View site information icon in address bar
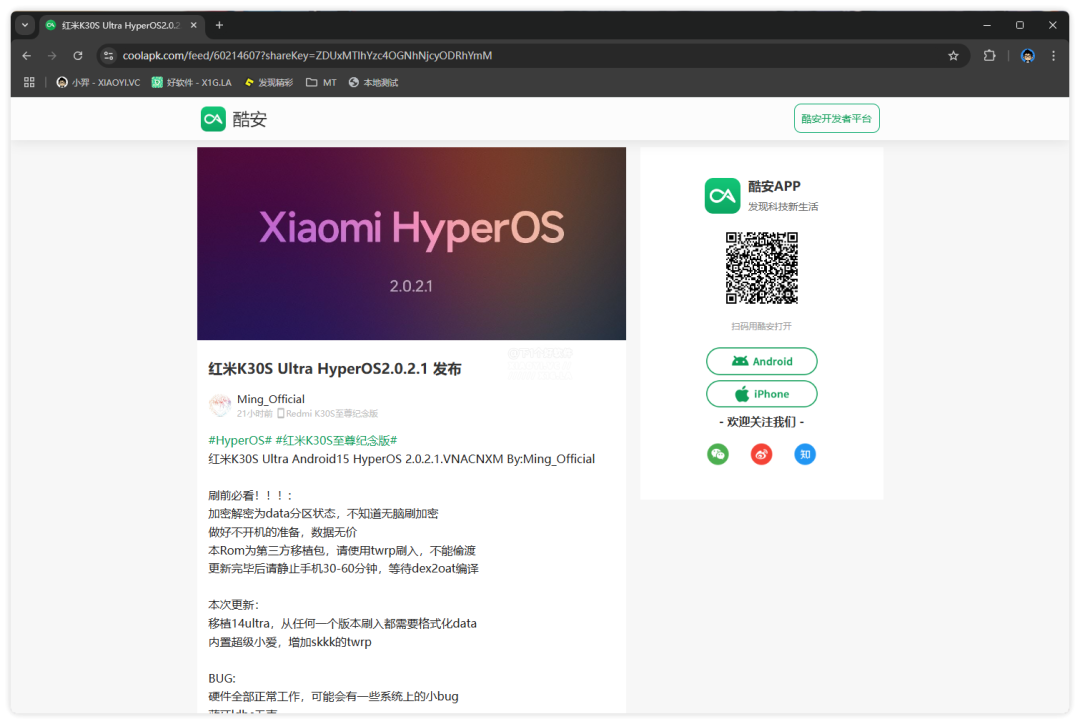This screenshot has height=724, width=1080. tap(109, 56)
